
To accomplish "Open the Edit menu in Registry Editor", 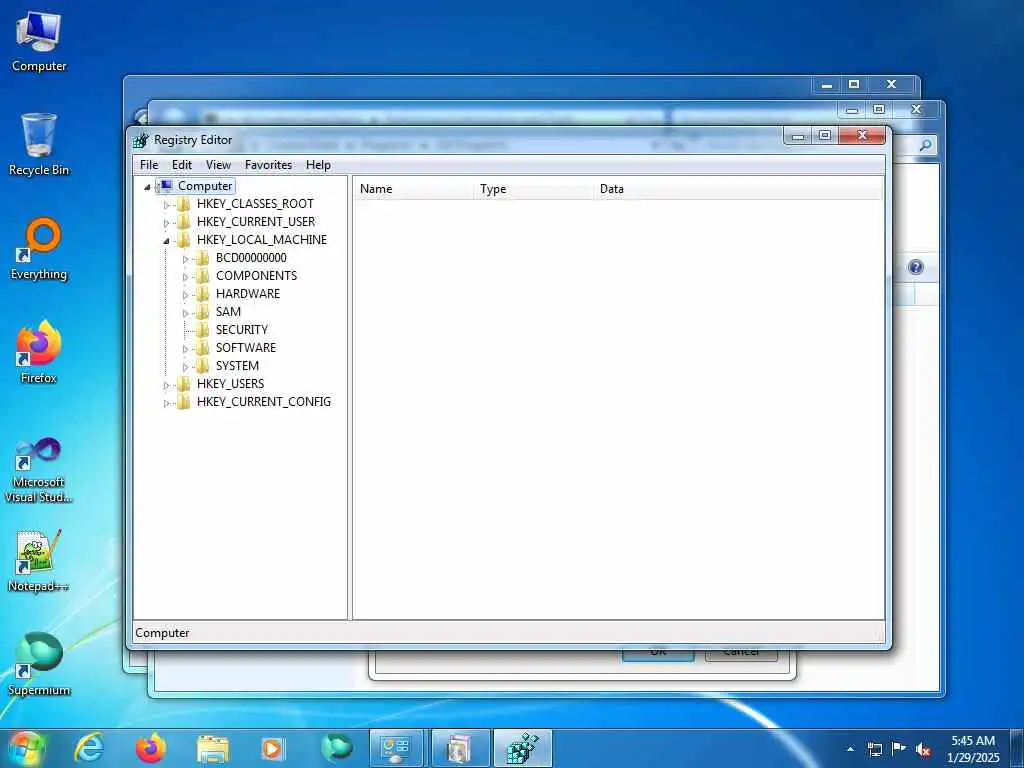I will (182, 165).
